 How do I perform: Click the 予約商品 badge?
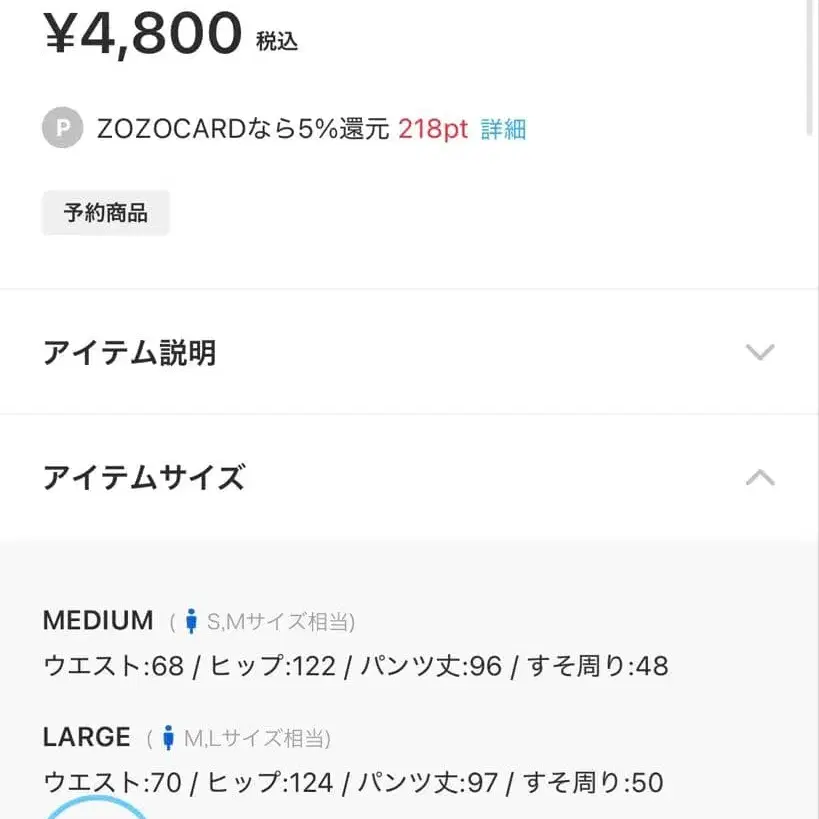[106, 212]
